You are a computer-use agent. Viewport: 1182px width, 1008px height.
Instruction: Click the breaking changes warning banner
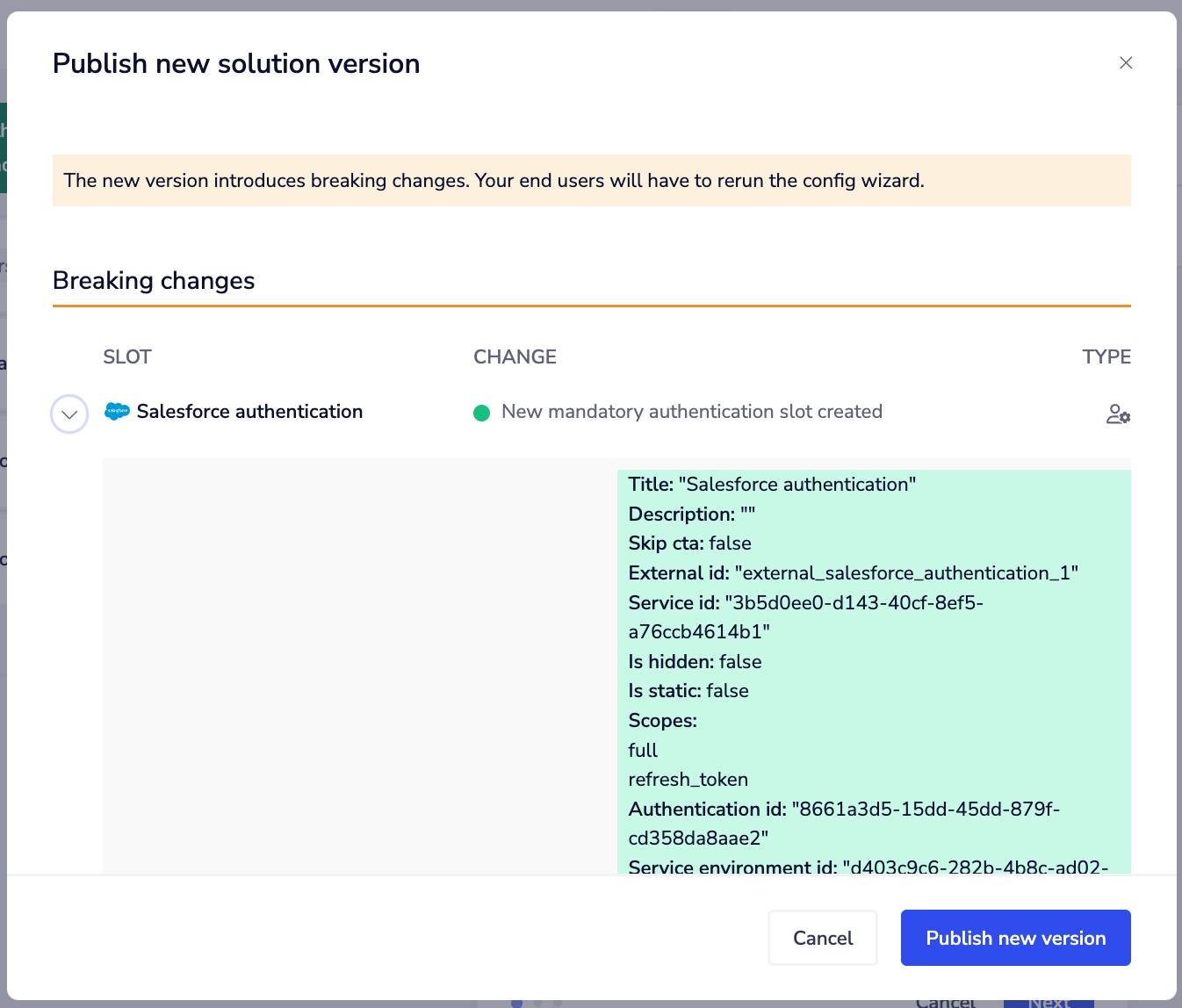click(592, 180)
